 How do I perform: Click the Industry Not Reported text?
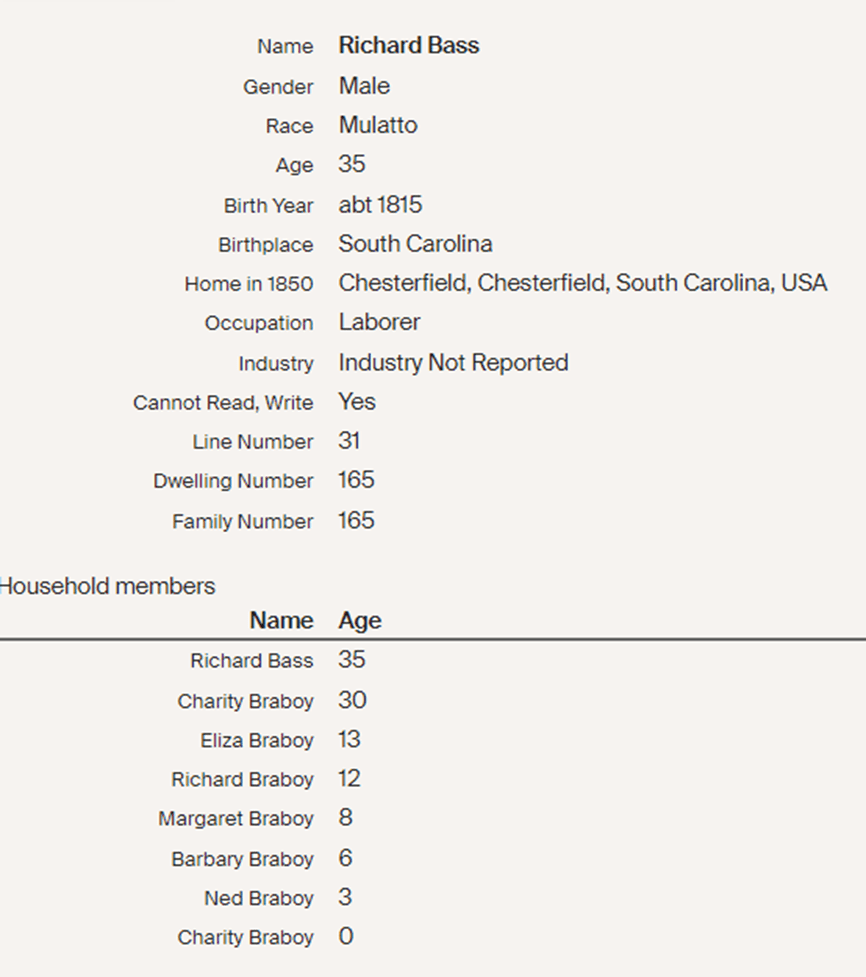(453, 362)
